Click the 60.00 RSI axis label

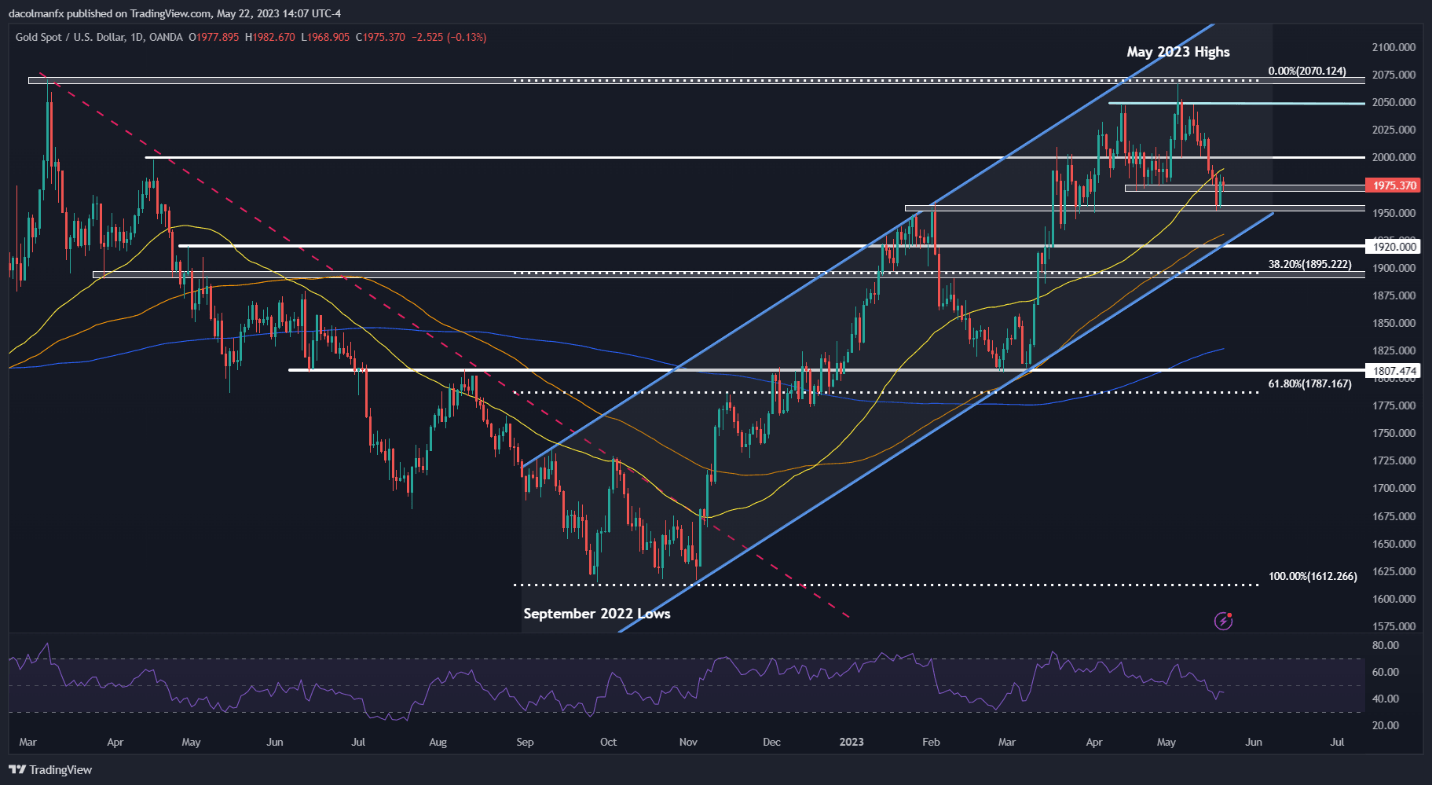(x=1384, y=672)
